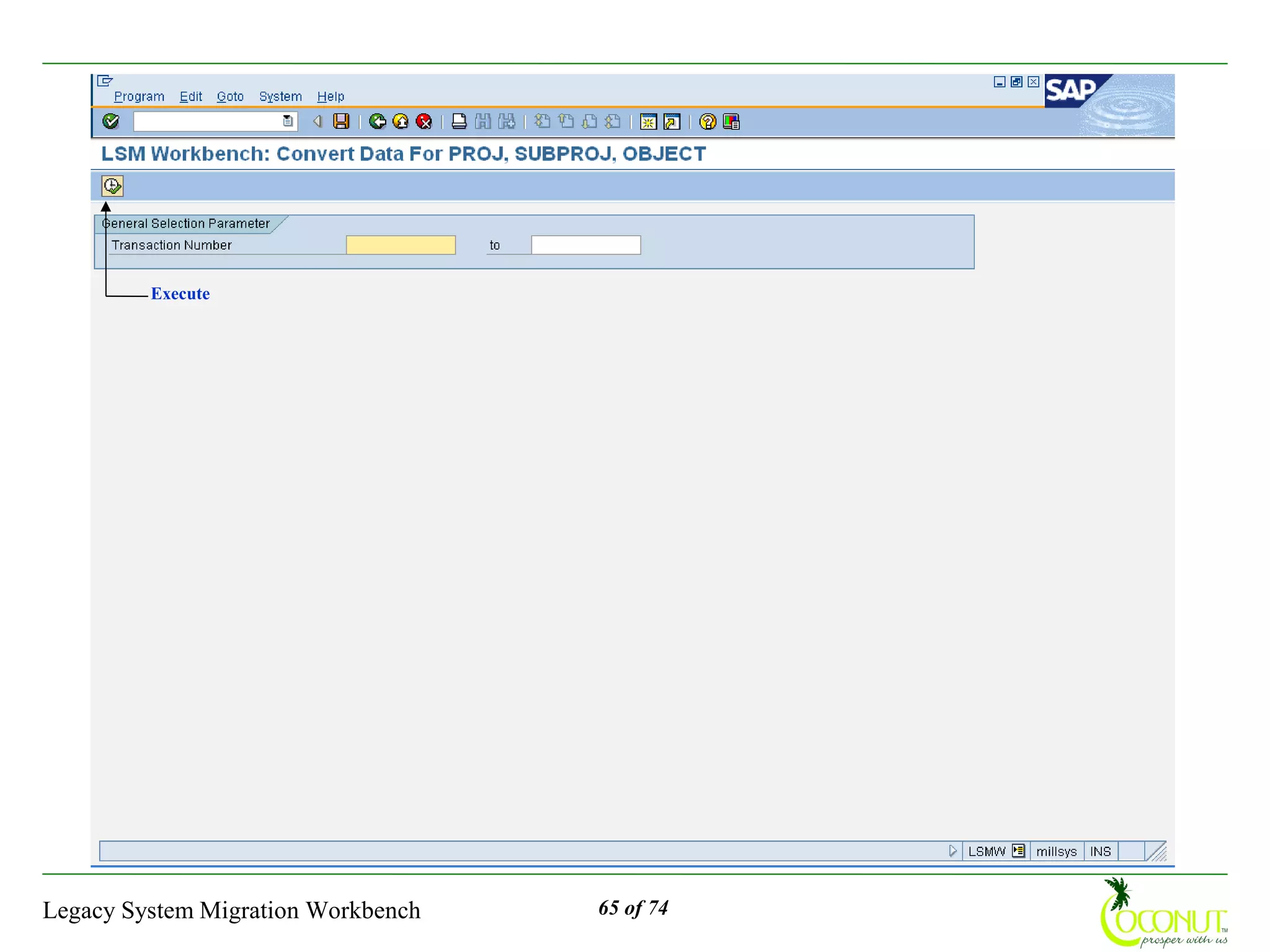The width and height of the screenshot is (1270, 952).
Task: Open the Program menu
Action: click(x=139, y=97)
